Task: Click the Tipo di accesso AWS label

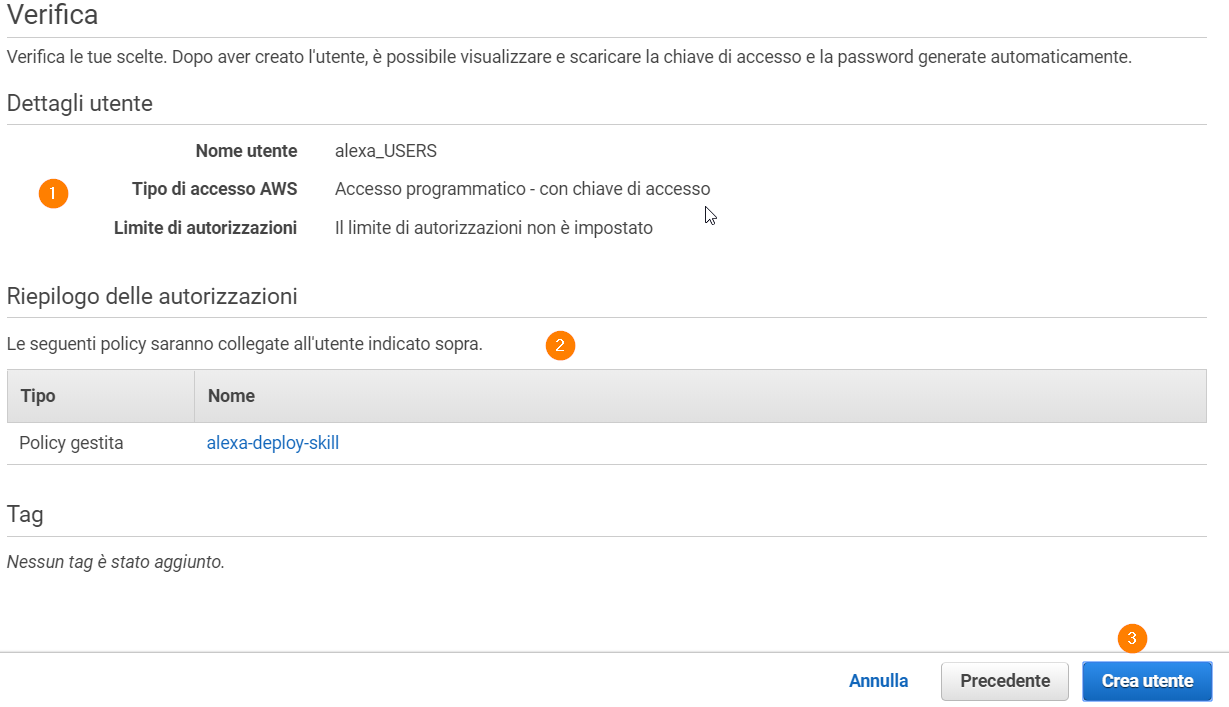Action: pos(214,189)
